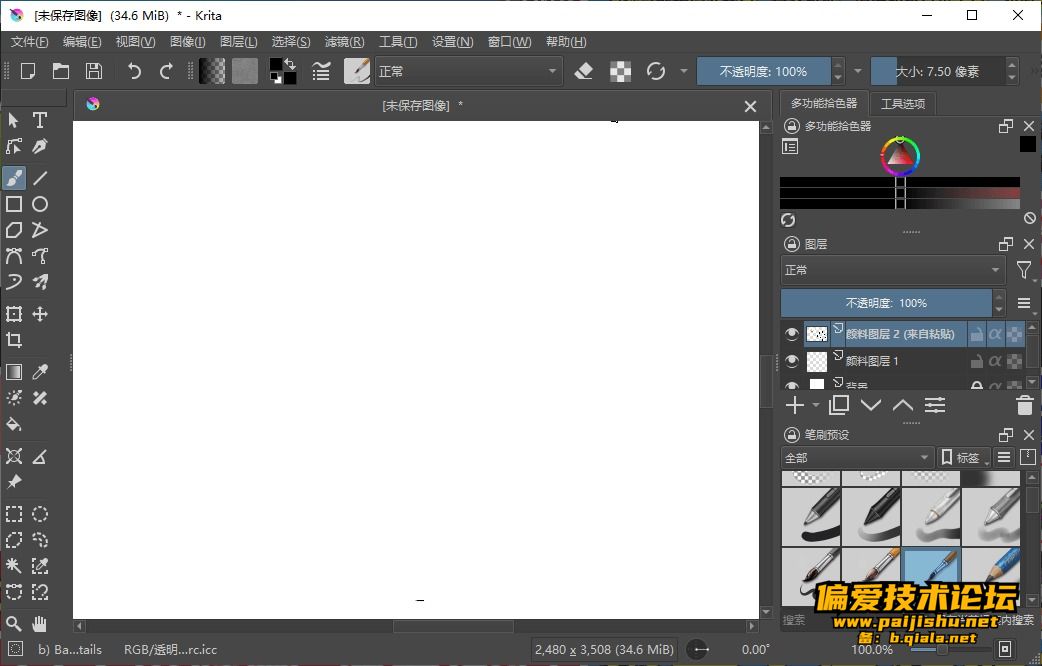Toggle preserve alpha checkerboard button
The height and width of the screenshot is (666, 1042).
[x=620, y=71]
